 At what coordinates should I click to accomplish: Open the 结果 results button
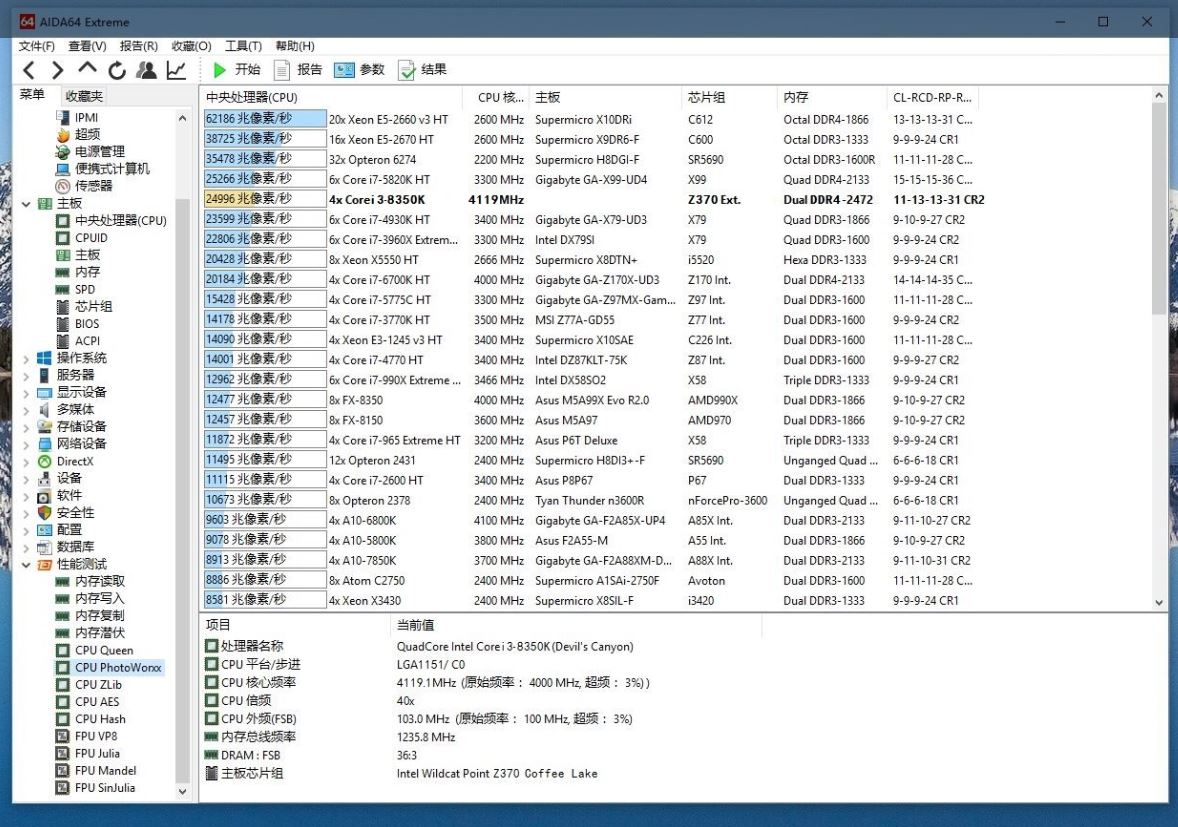[x=421, y=70]
